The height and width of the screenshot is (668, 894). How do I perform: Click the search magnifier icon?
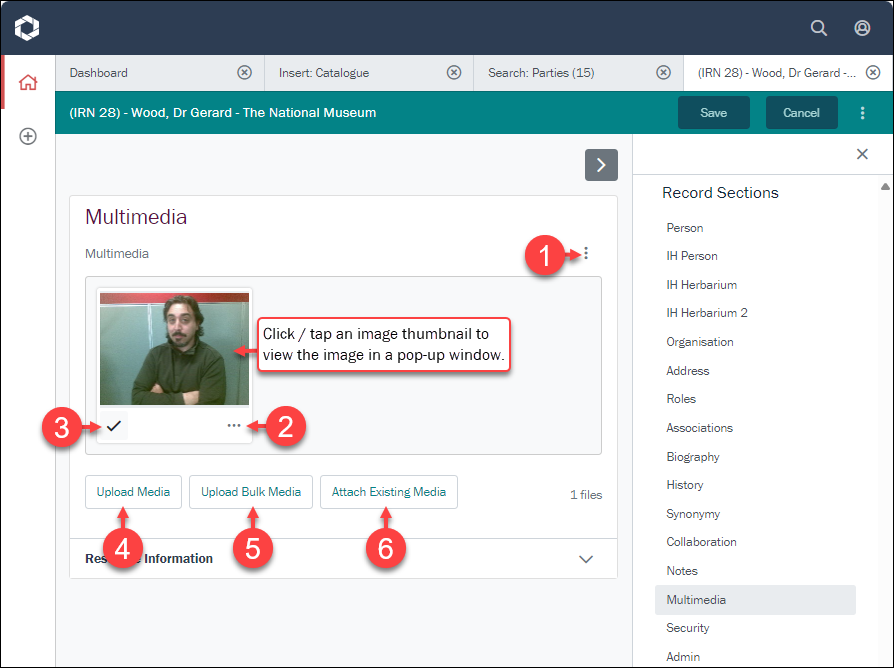[x=818, y=28]
